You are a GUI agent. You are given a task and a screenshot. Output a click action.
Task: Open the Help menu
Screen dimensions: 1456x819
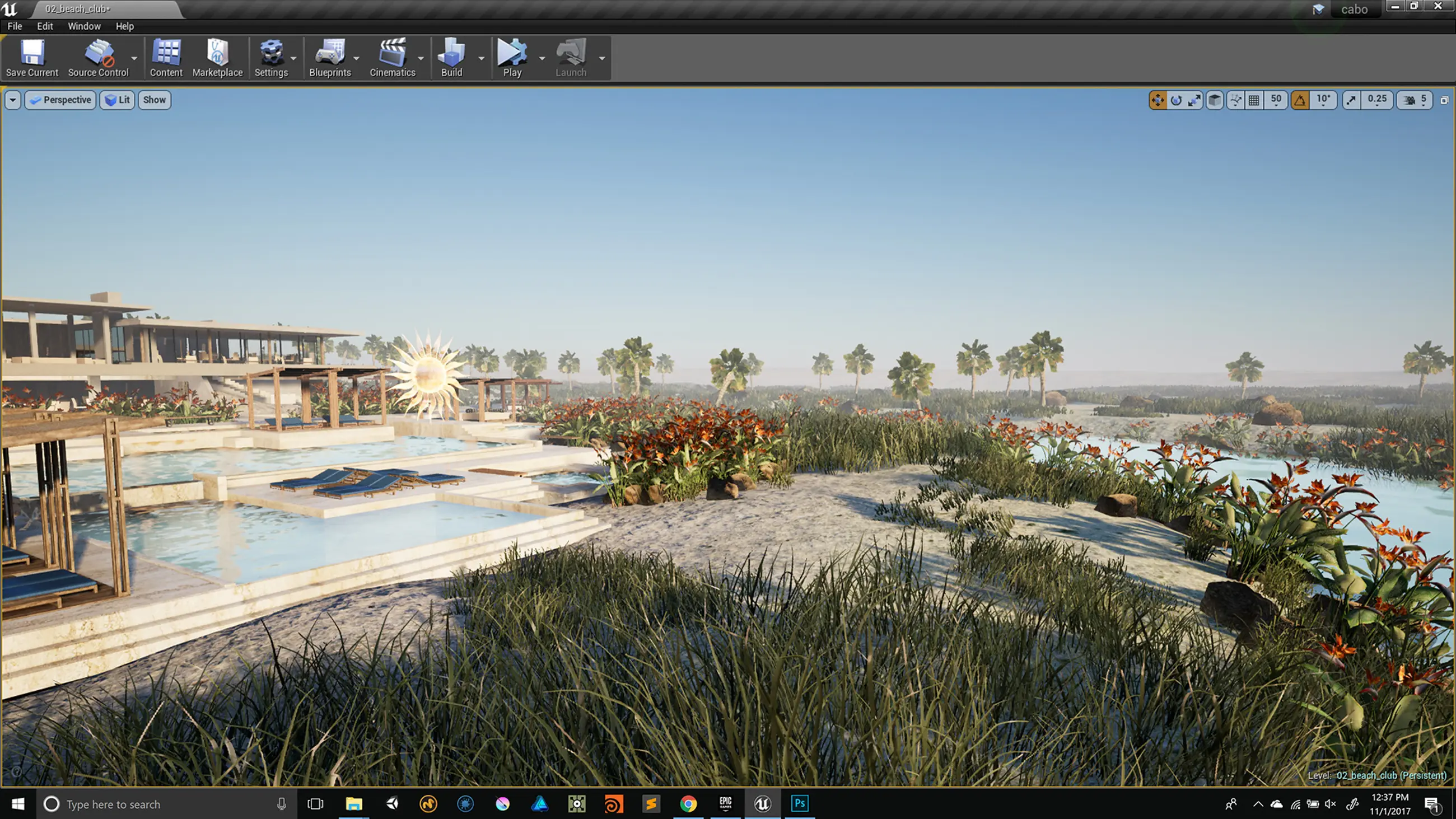(124, 26)
